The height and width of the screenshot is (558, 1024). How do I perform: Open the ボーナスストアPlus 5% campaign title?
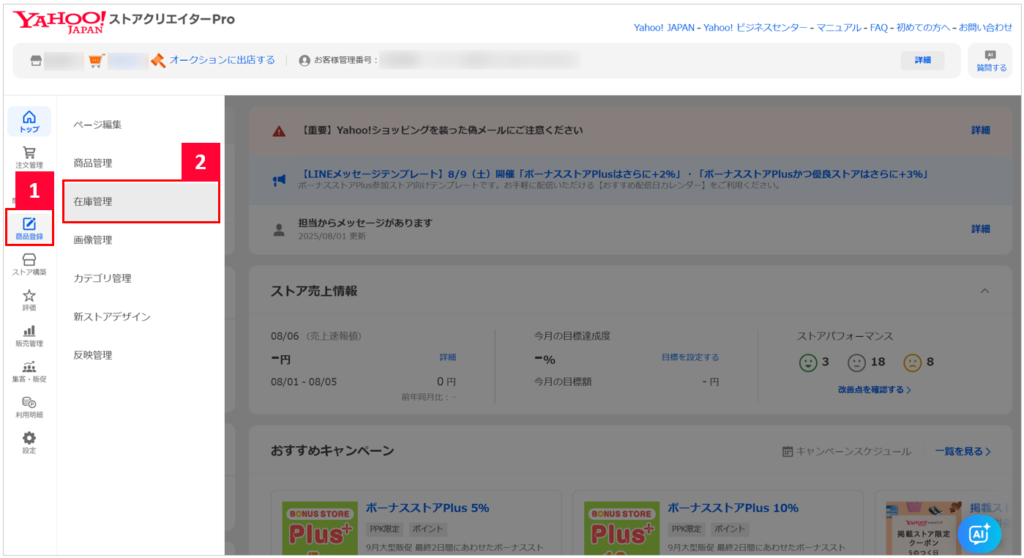coord(427,508)
